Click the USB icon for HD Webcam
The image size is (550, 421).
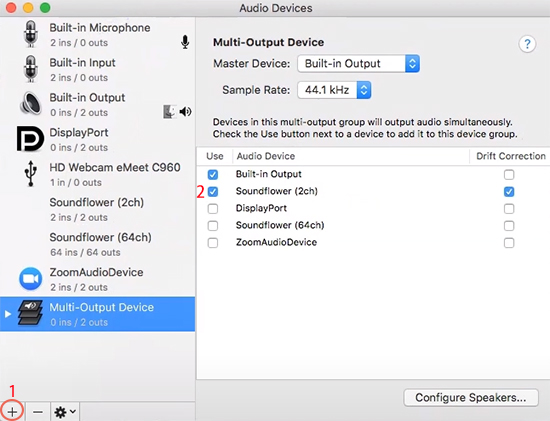[31, 173]
